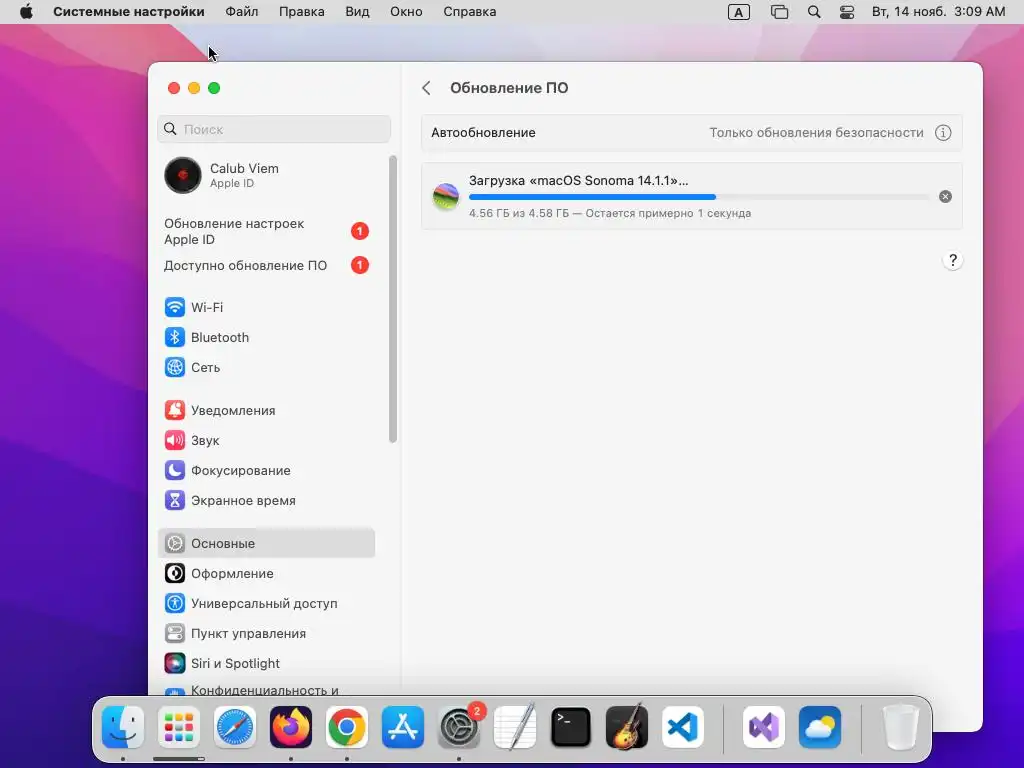Open Visual Studio from the Dock
The height and width of the screenshot is (768, 1024).
click(x=764, y=727)
